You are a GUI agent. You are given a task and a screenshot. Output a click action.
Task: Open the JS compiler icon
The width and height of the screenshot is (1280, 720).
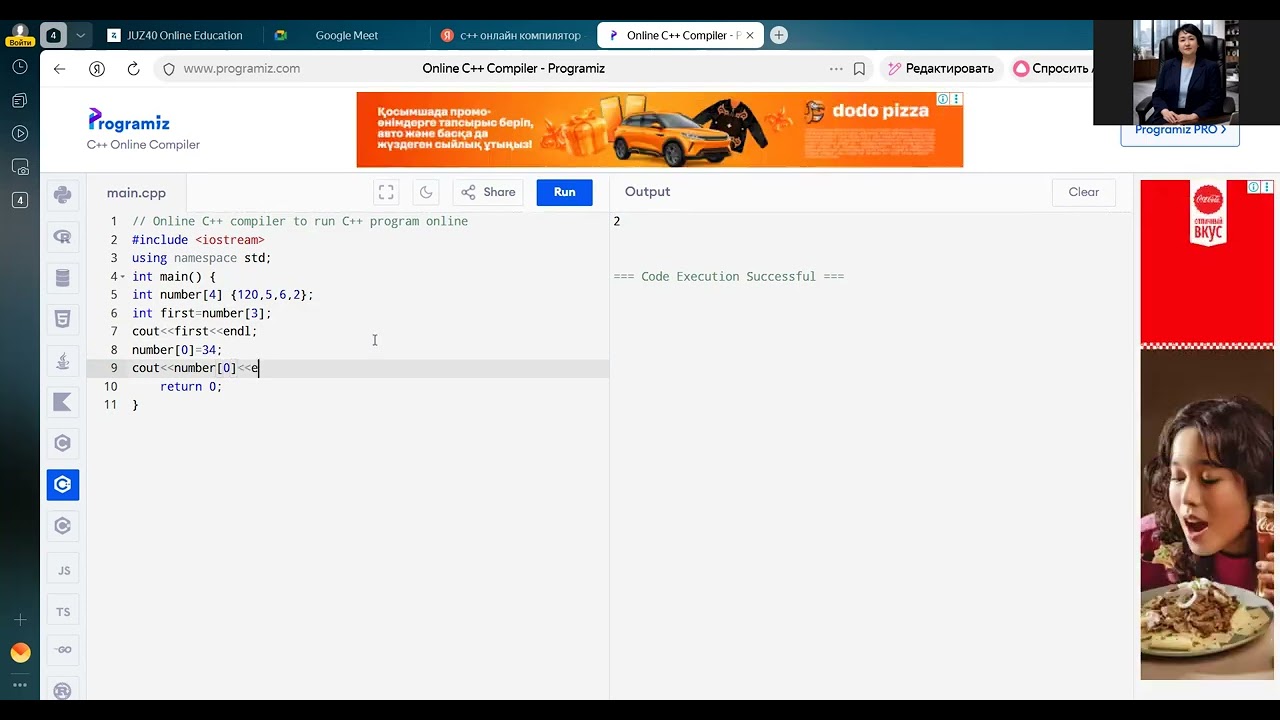coord(63,571)
